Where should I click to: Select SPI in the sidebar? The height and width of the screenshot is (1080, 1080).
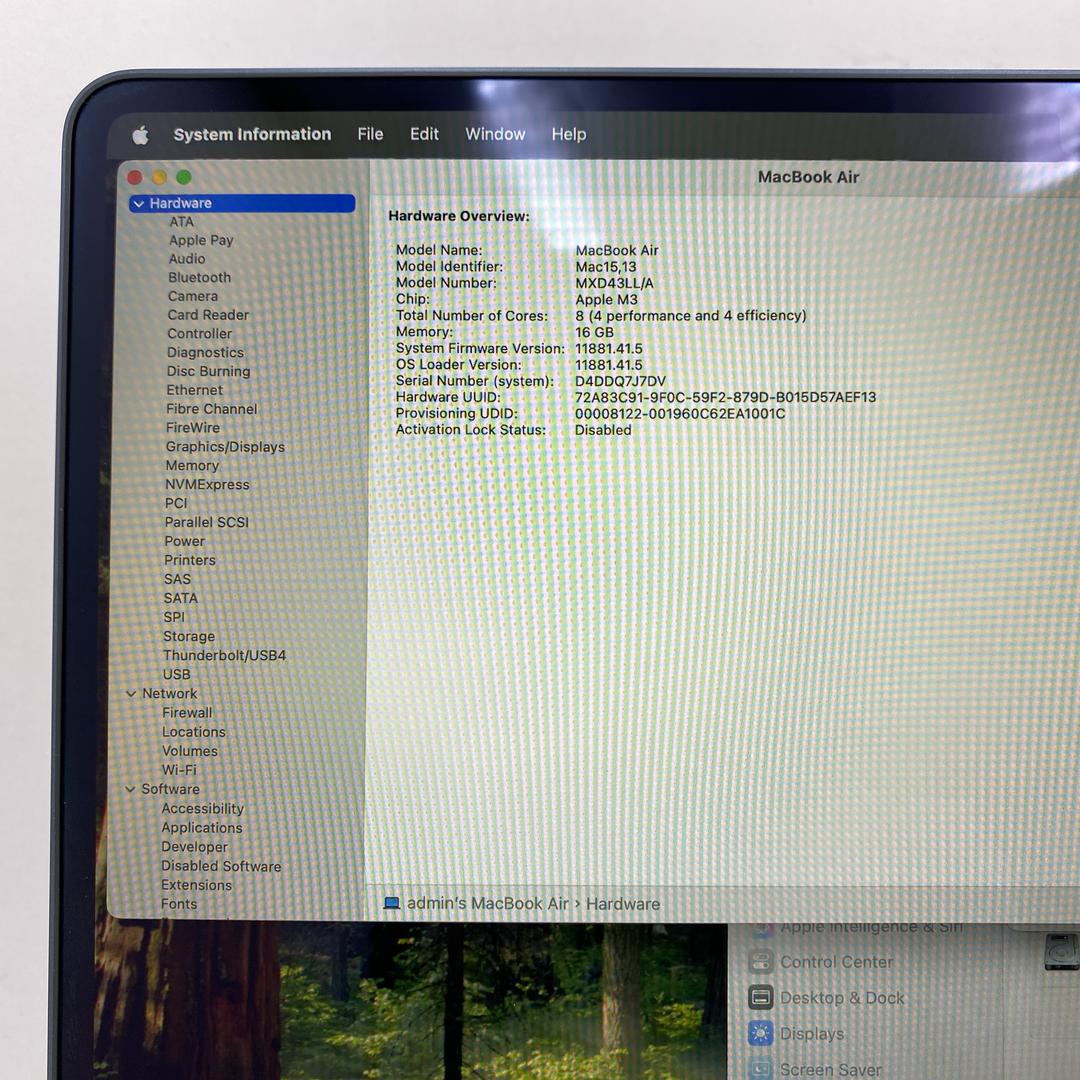[174, 617]
